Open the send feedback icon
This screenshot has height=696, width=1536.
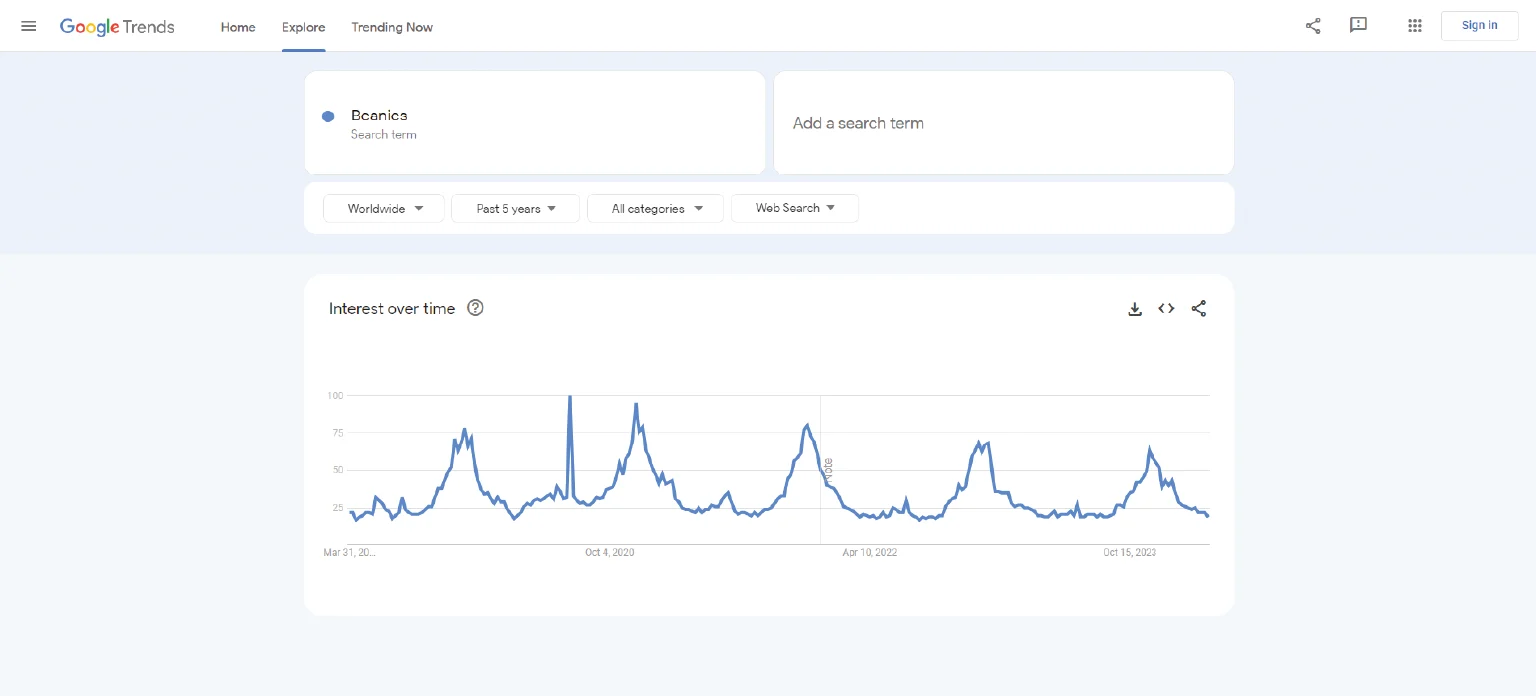[1358, 26]
